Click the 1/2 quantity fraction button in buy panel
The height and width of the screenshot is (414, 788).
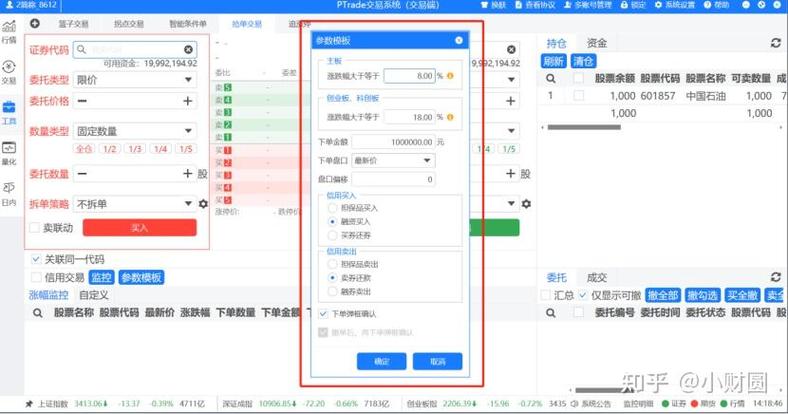pos(110,149)
